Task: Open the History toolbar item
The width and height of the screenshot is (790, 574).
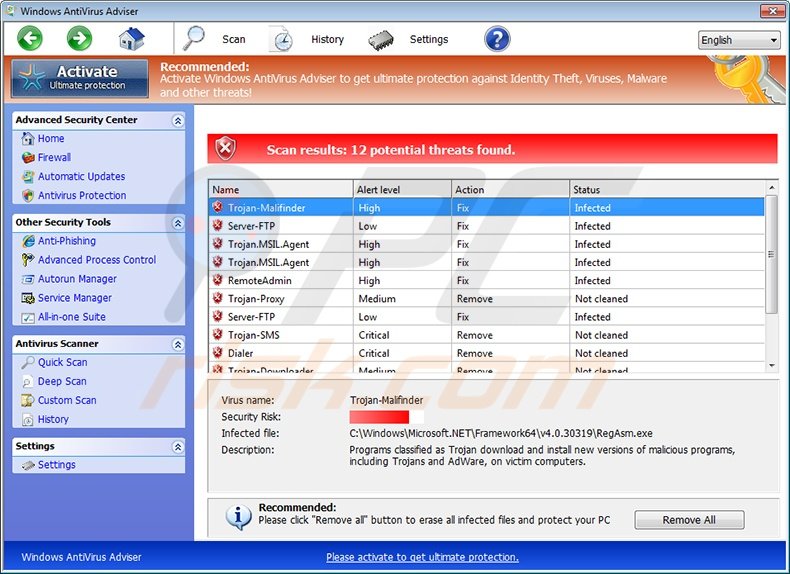Action: point(327,39)
